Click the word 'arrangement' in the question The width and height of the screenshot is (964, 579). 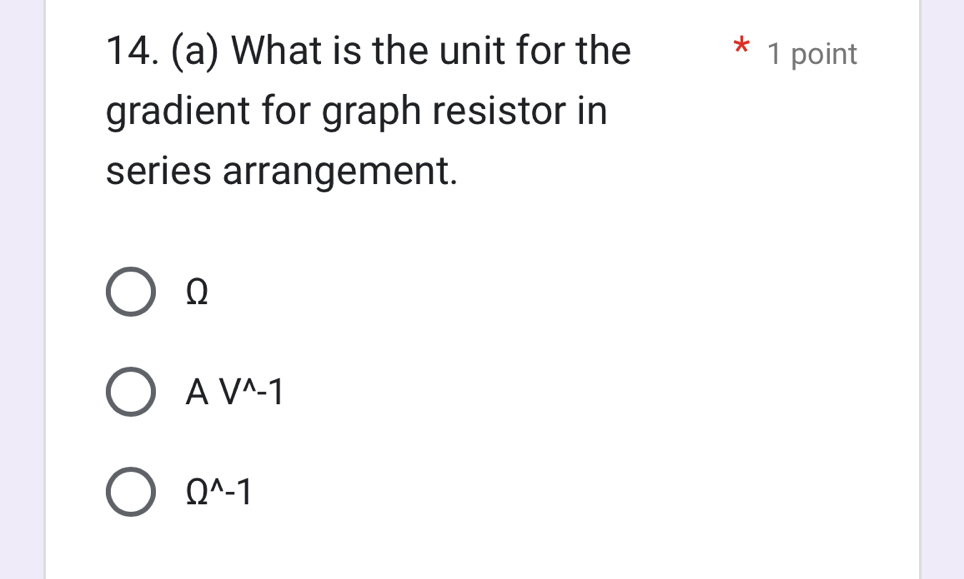point(339,171)
